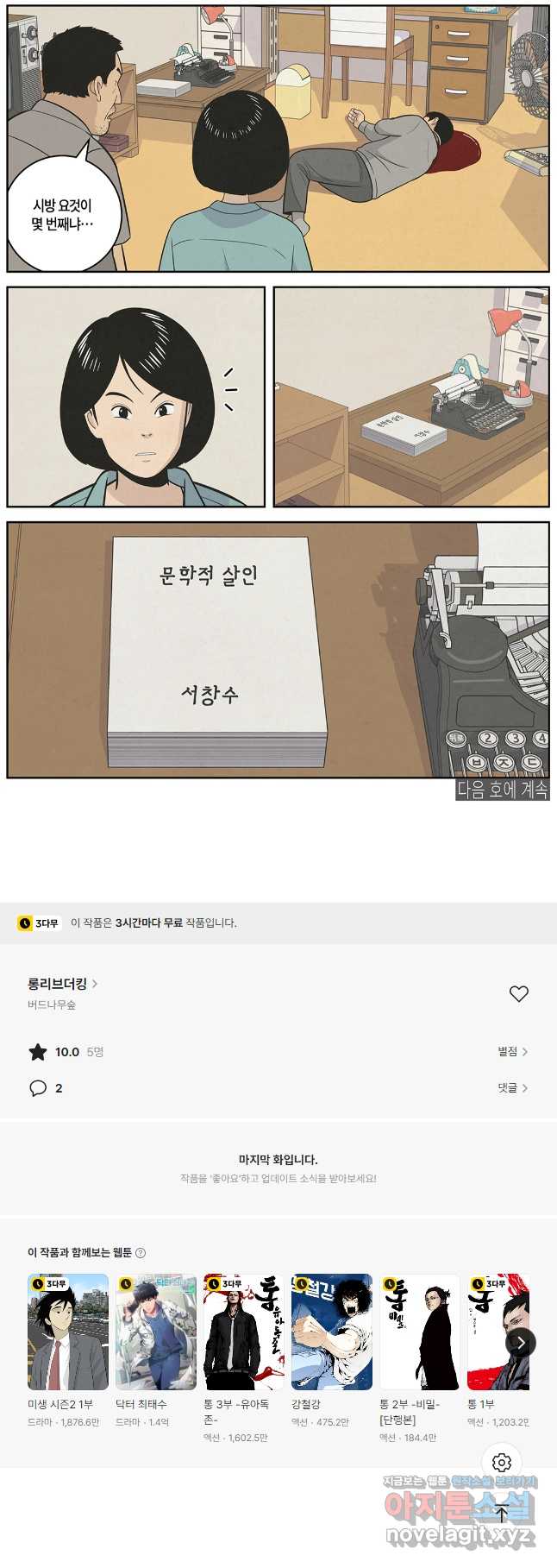The width and height of the screenshot is (557, 1568).
Task: Click the 3다무 clock badge in the banner
Action: (39, 923)
